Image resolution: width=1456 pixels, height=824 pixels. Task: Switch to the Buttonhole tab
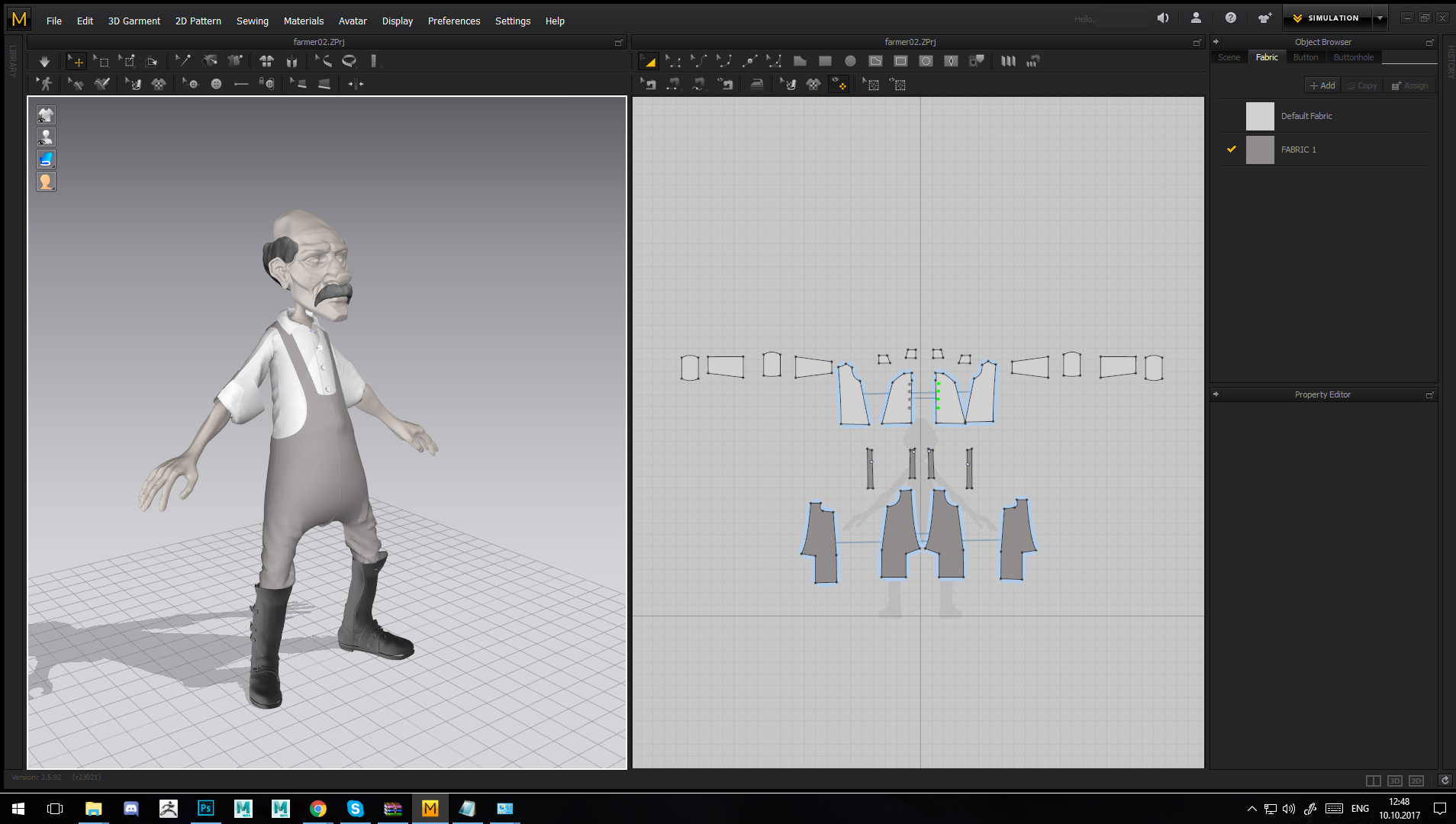click(x=1353, y=57)
